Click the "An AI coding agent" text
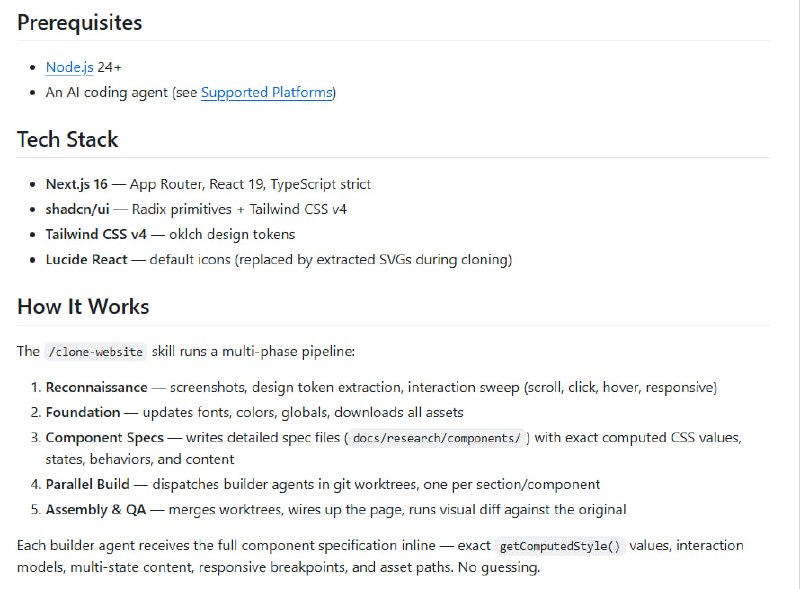The height and width of the screenshot is (589, 800). tap(106, 93)
